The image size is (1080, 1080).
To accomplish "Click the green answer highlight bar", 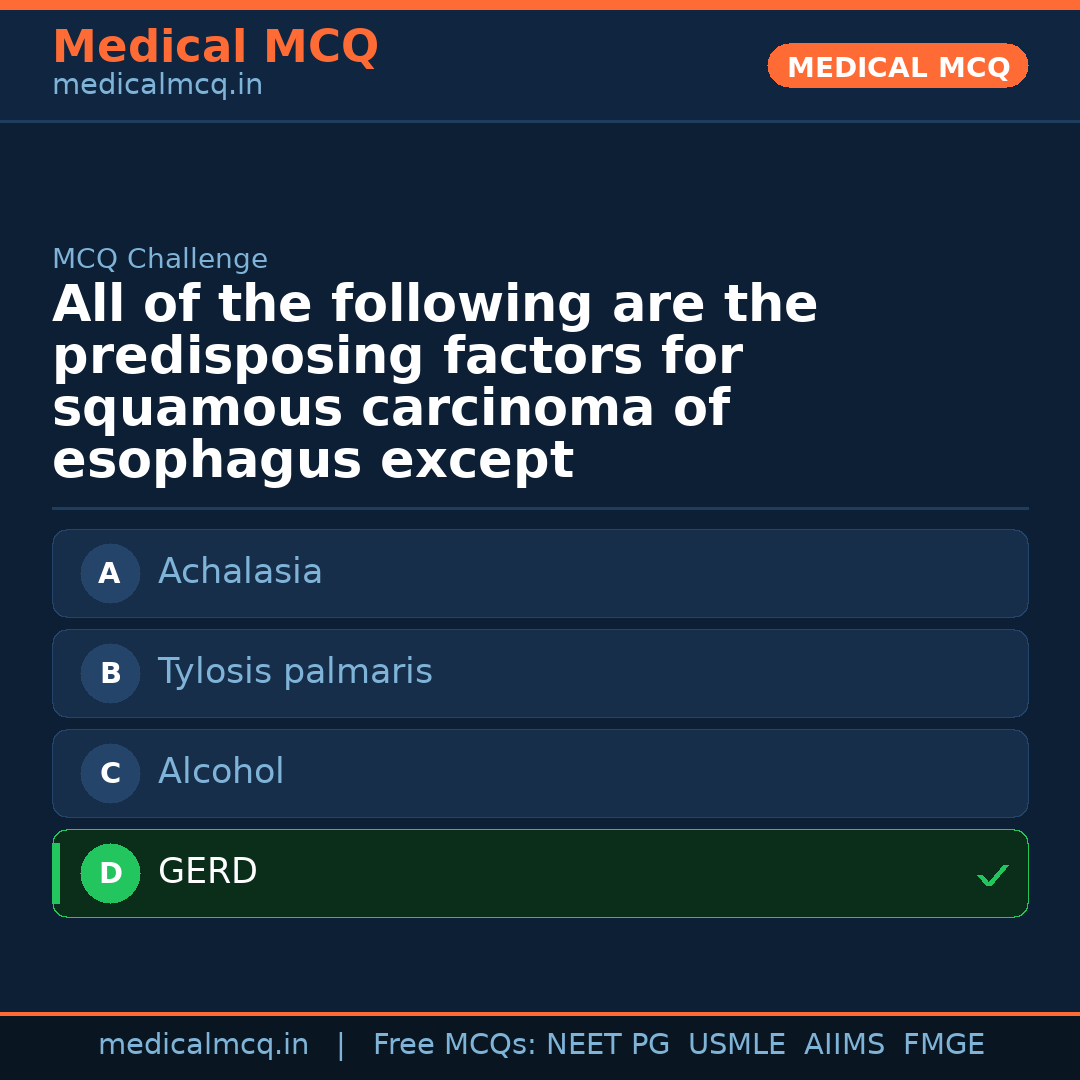I will pos(55,873).
